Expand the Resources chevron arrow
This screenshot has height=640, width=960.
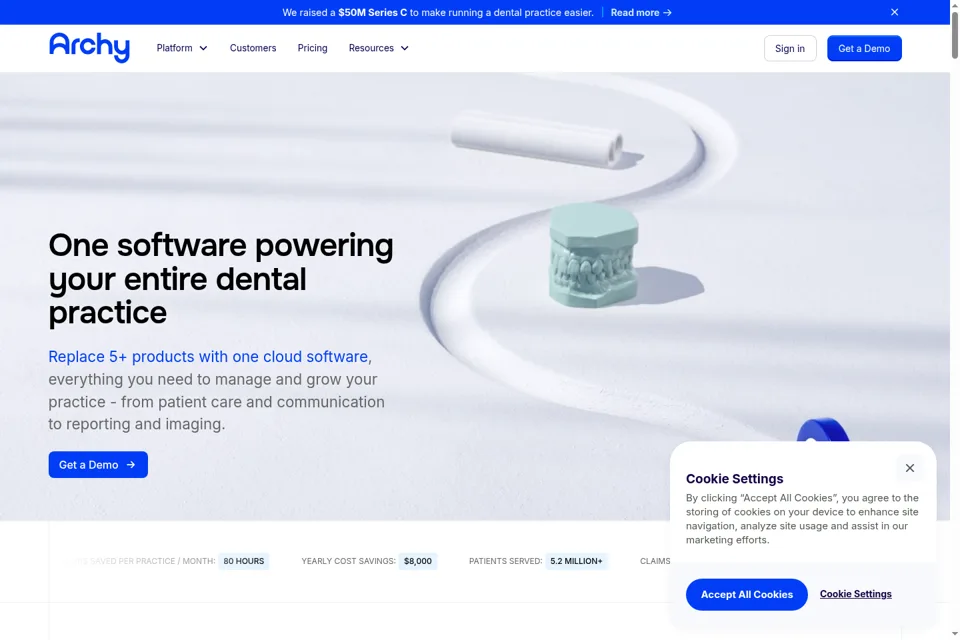(405, 48)
